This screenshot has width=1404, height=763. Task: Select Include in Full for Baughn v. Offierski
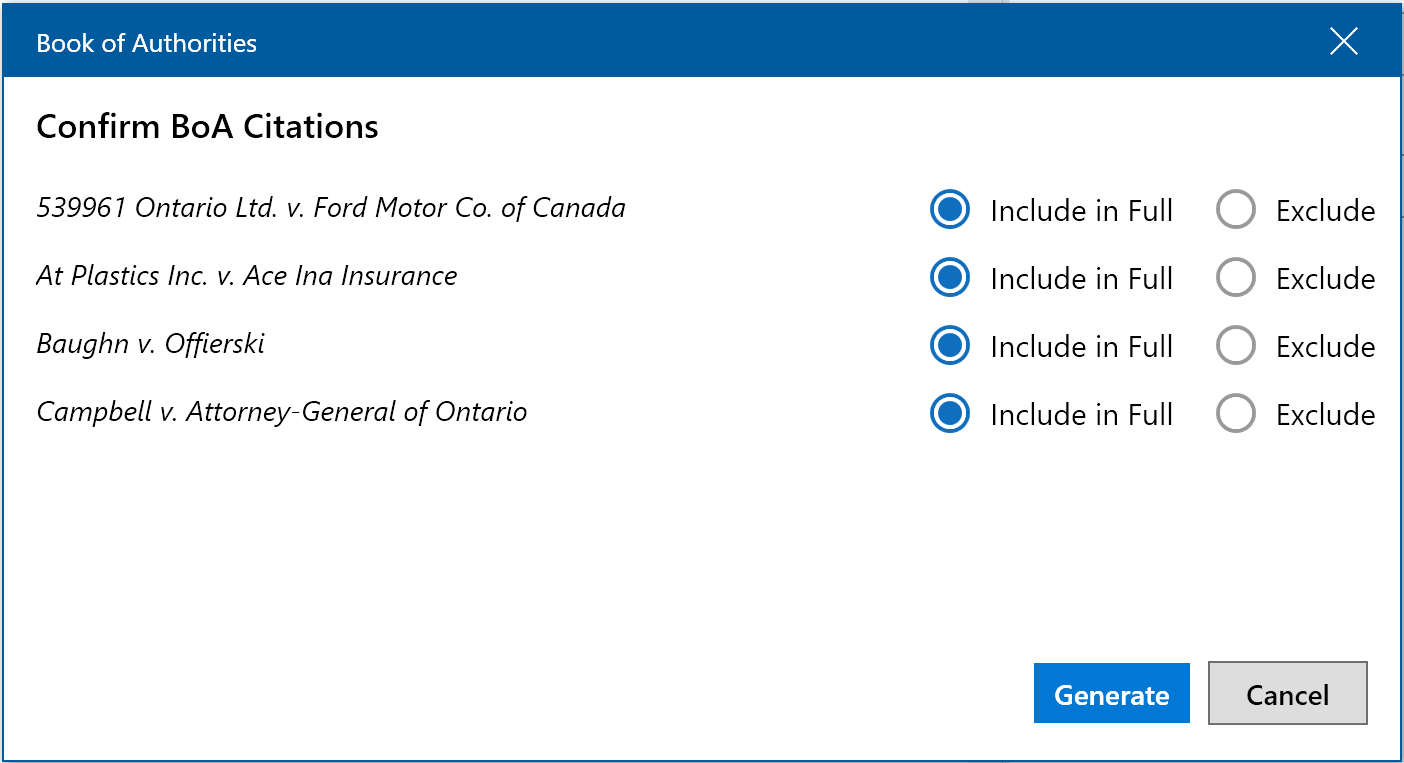point(949,346)
